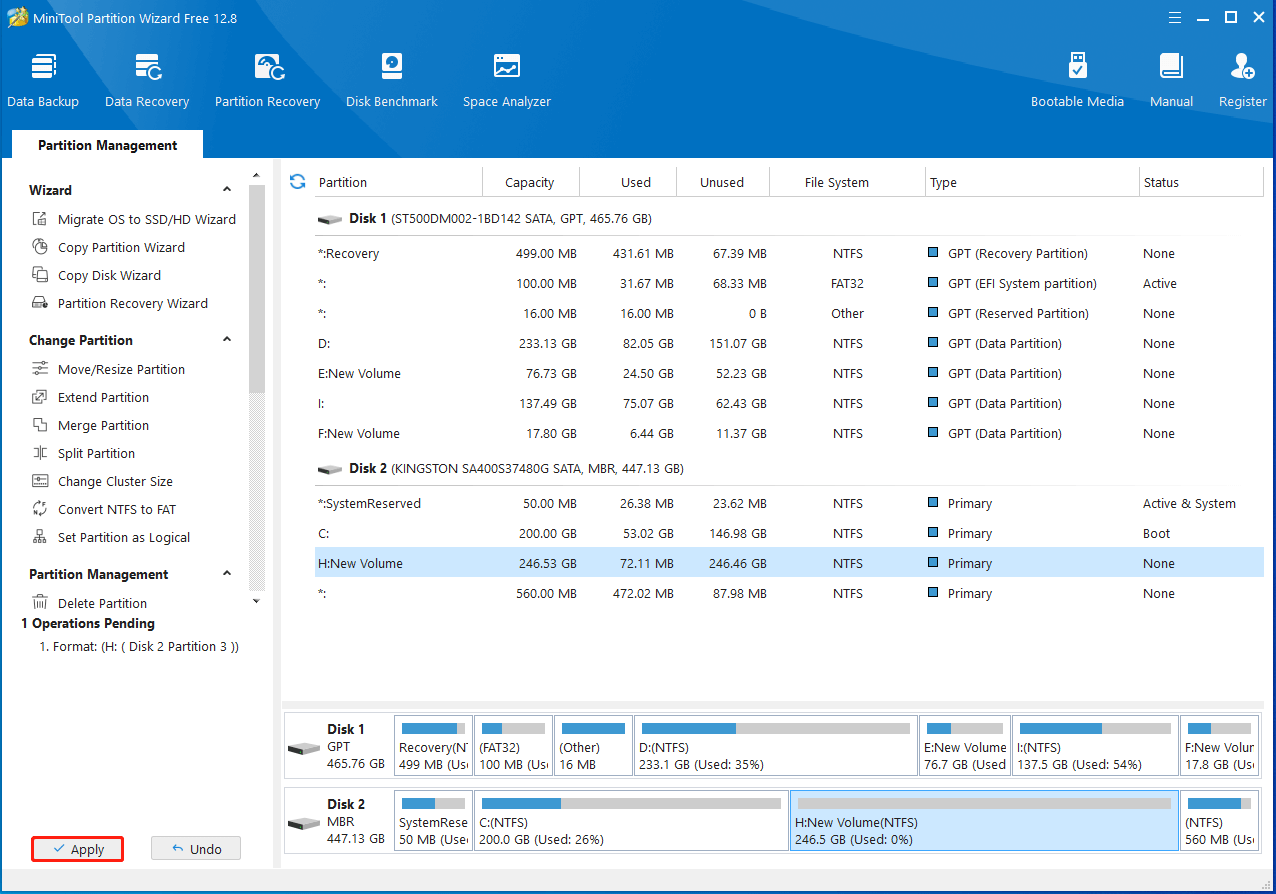Screen dimensions: 1276x894
Task: Sort by the Unused column header
Action: click(722, 182)
